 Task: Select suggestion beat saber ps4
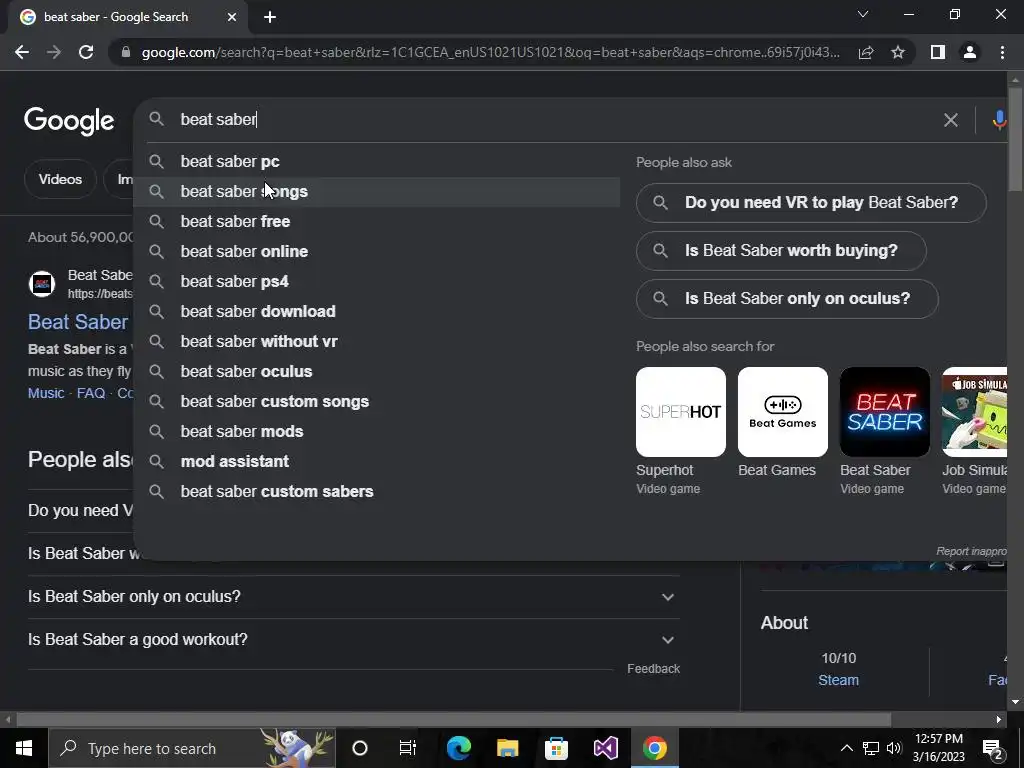click(377, 281)
